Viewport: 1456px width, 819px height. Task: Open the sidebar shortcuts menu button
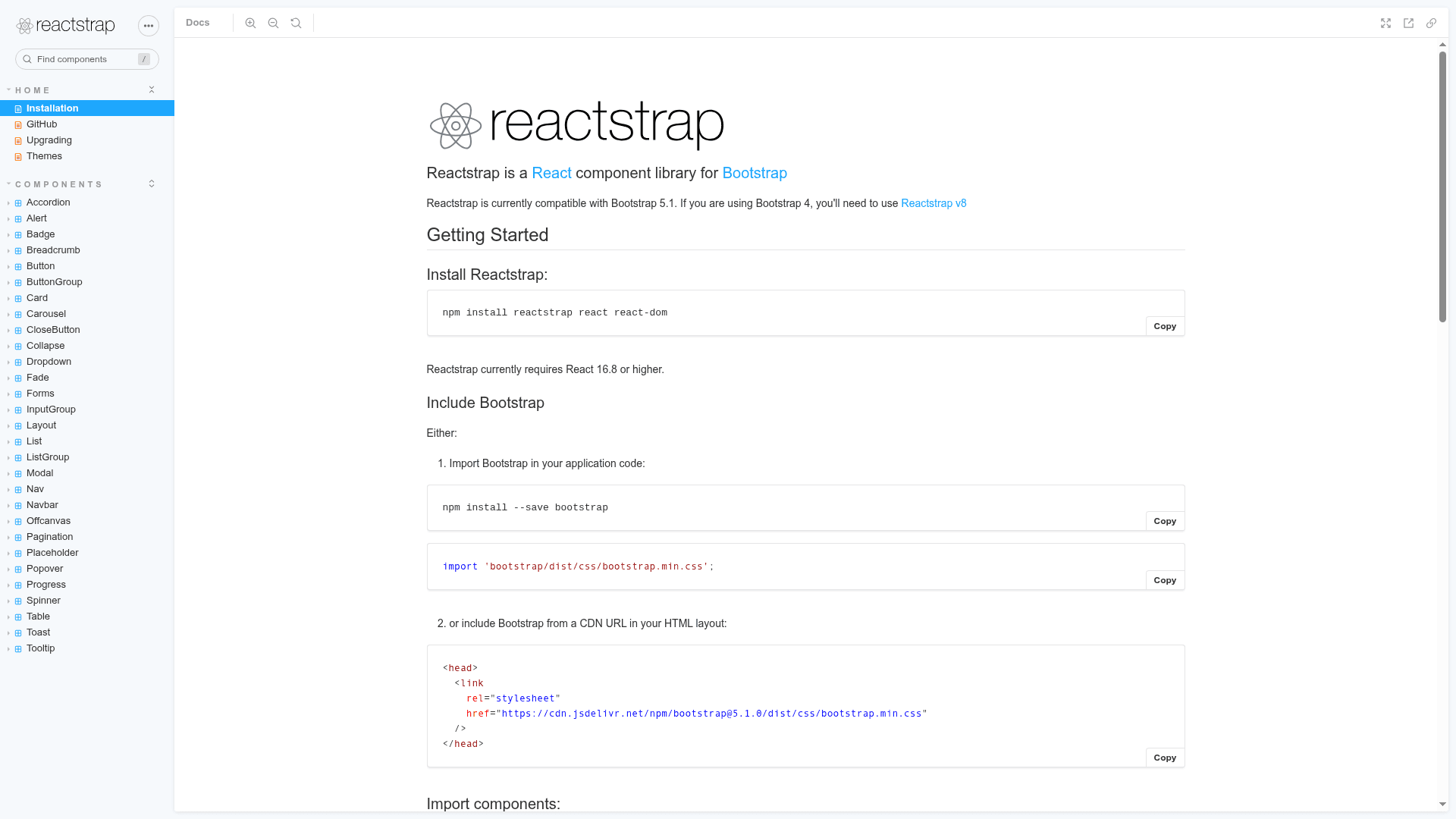[149, 26]
